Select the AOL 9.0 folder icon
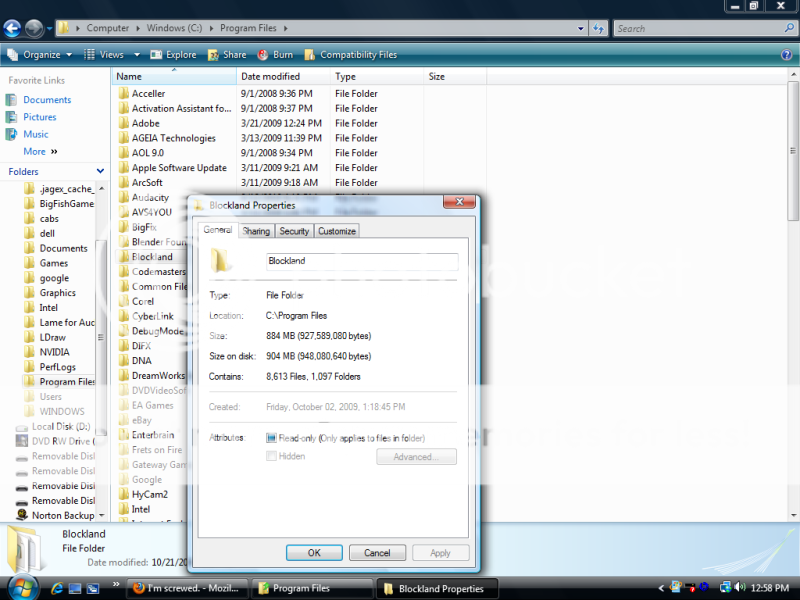The image size is (800, 600). (123, 153)
